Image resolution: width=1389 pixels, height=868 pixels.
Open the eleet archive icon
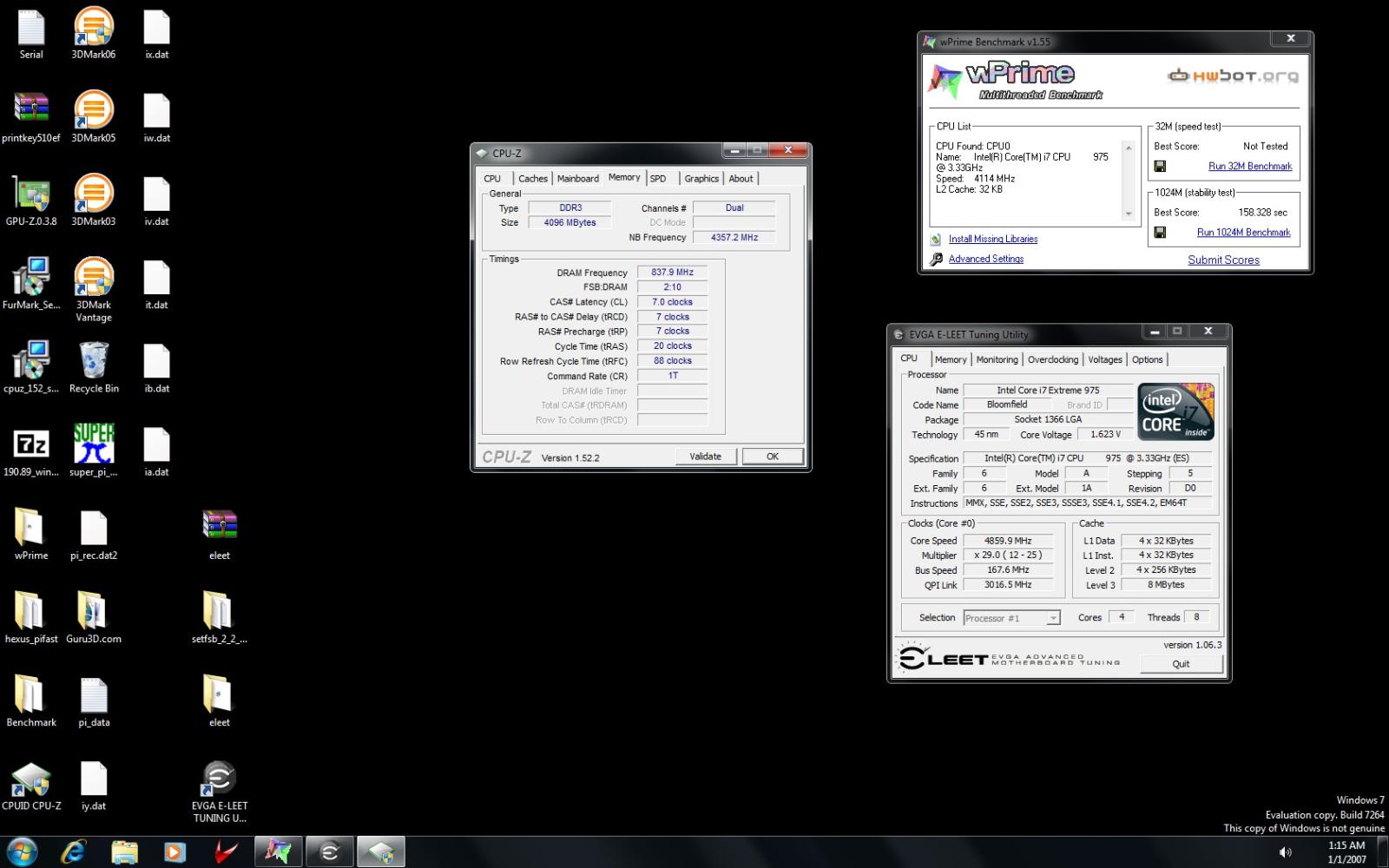click(220, 534)
